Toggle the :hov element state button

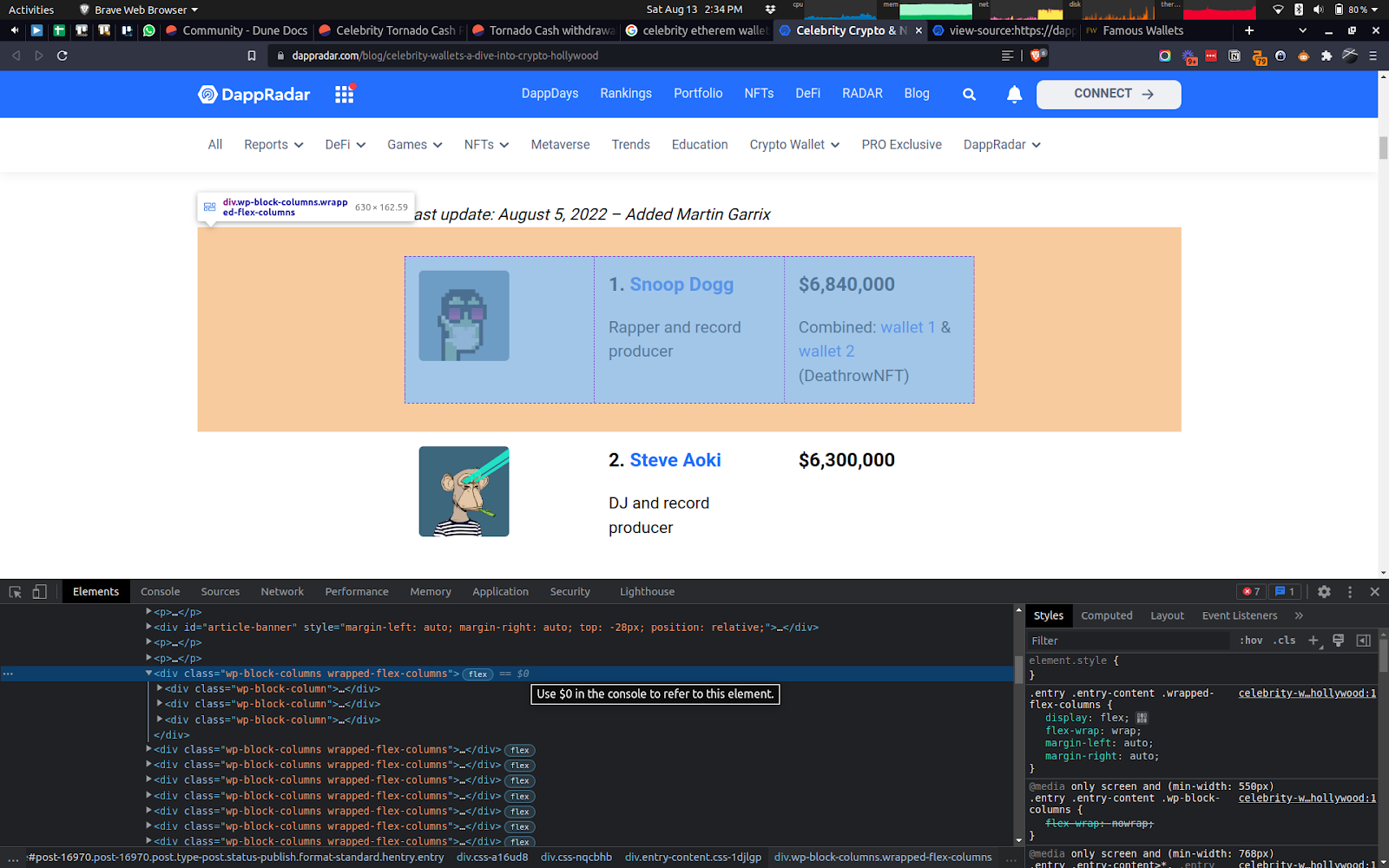coord(1251,641)
